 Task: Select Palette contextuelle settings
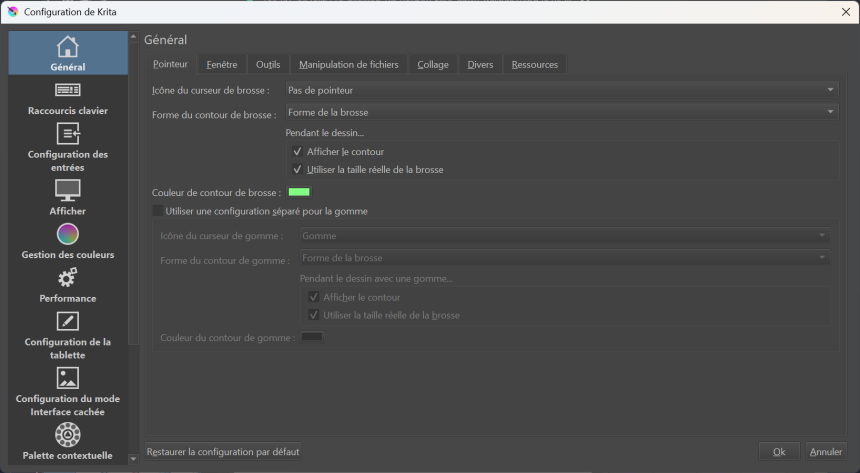coord(67,442)
